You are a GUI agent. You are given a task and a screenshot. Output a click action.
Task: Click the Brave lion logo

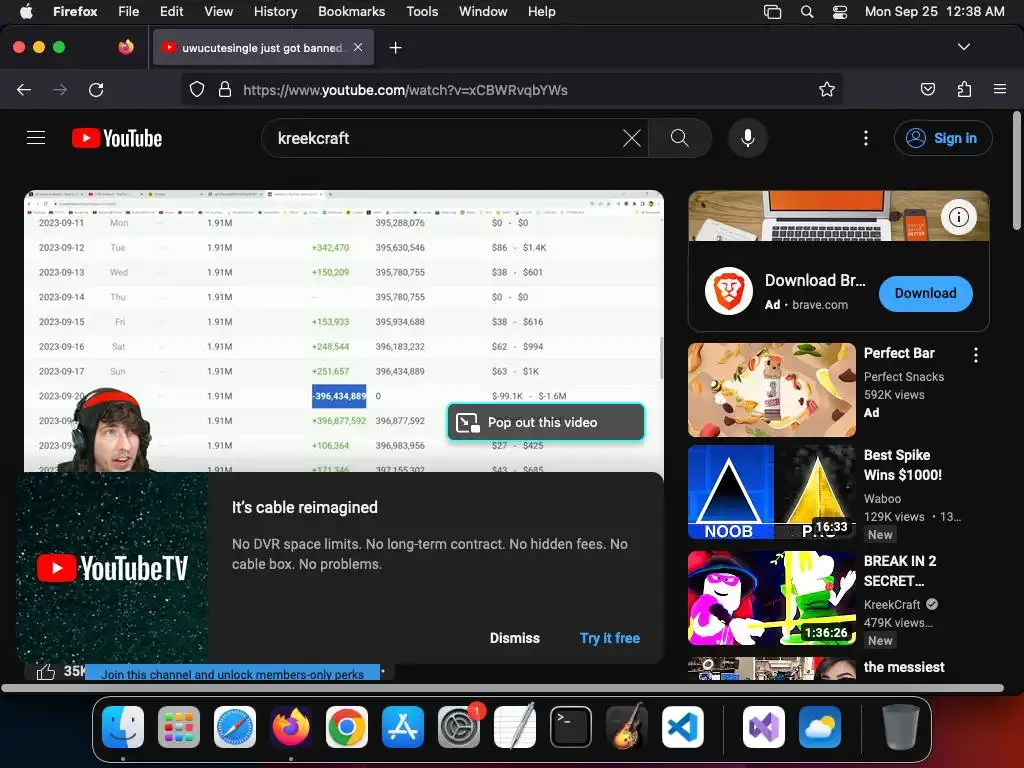(729, 291)
